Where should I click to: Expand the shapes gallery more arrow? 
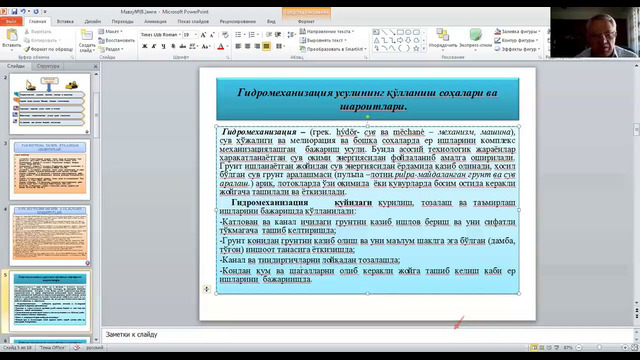pos(424,49)
